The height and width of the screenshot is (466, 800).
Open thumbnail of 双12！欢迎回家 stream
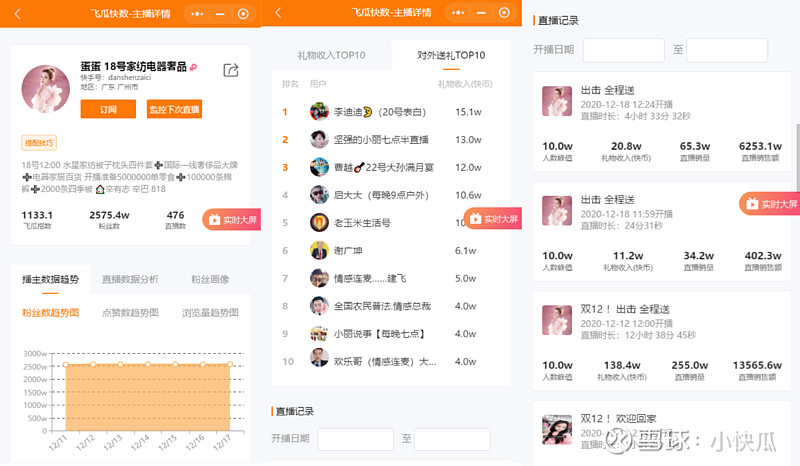point(557,430)
